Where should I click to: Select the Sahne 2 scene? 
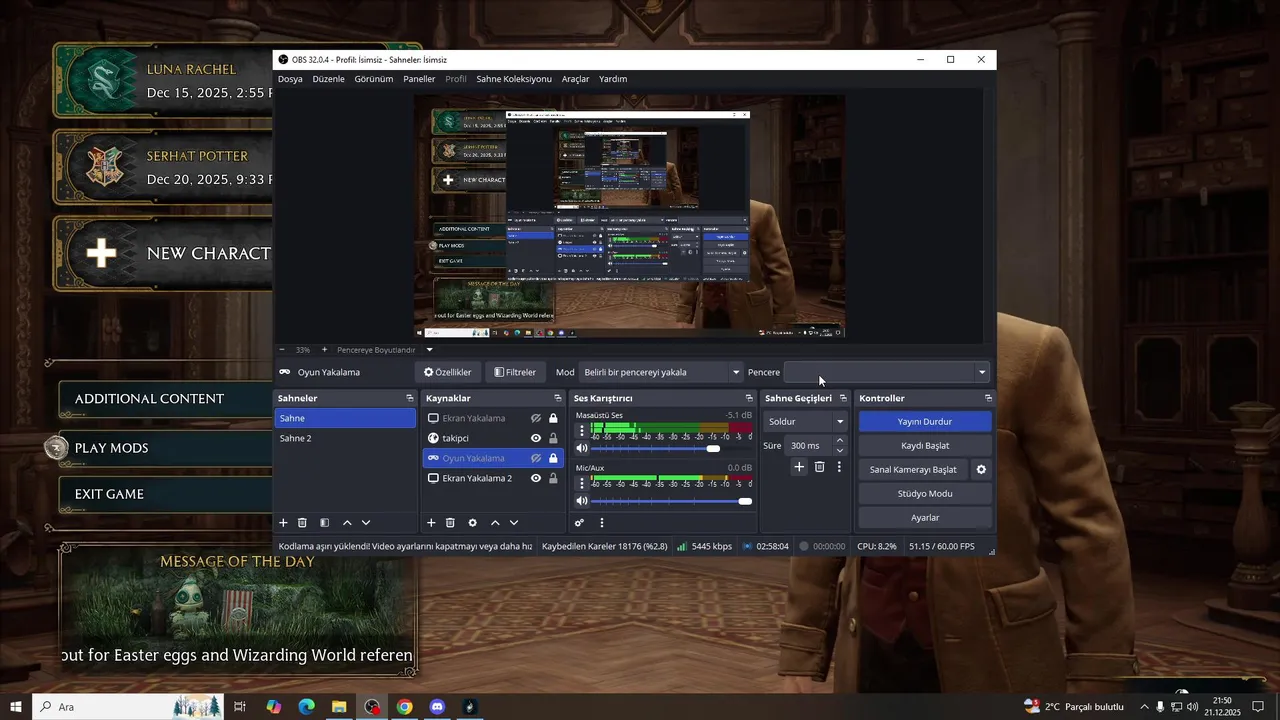pos(345,438)
